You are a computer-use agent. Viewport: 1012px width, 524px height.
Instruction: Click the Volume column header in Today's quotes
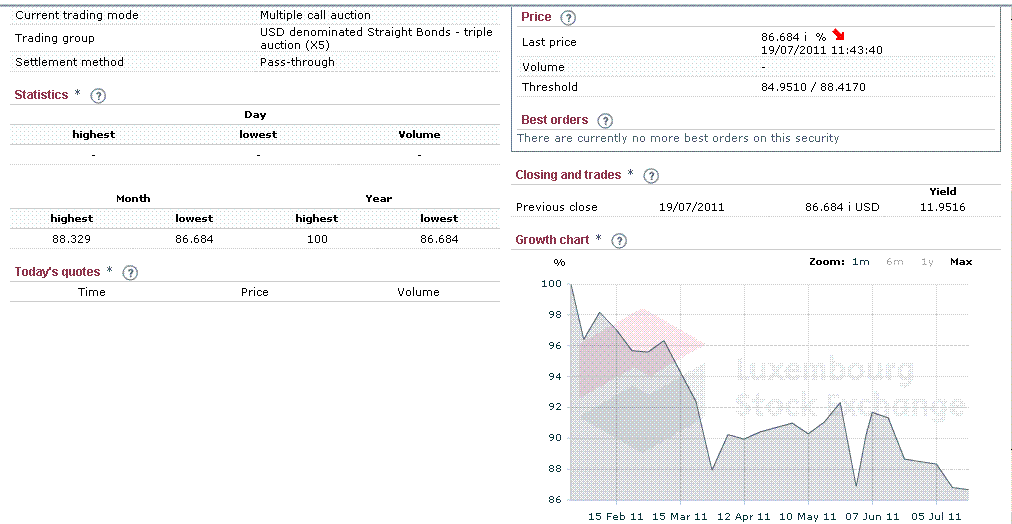418,292
